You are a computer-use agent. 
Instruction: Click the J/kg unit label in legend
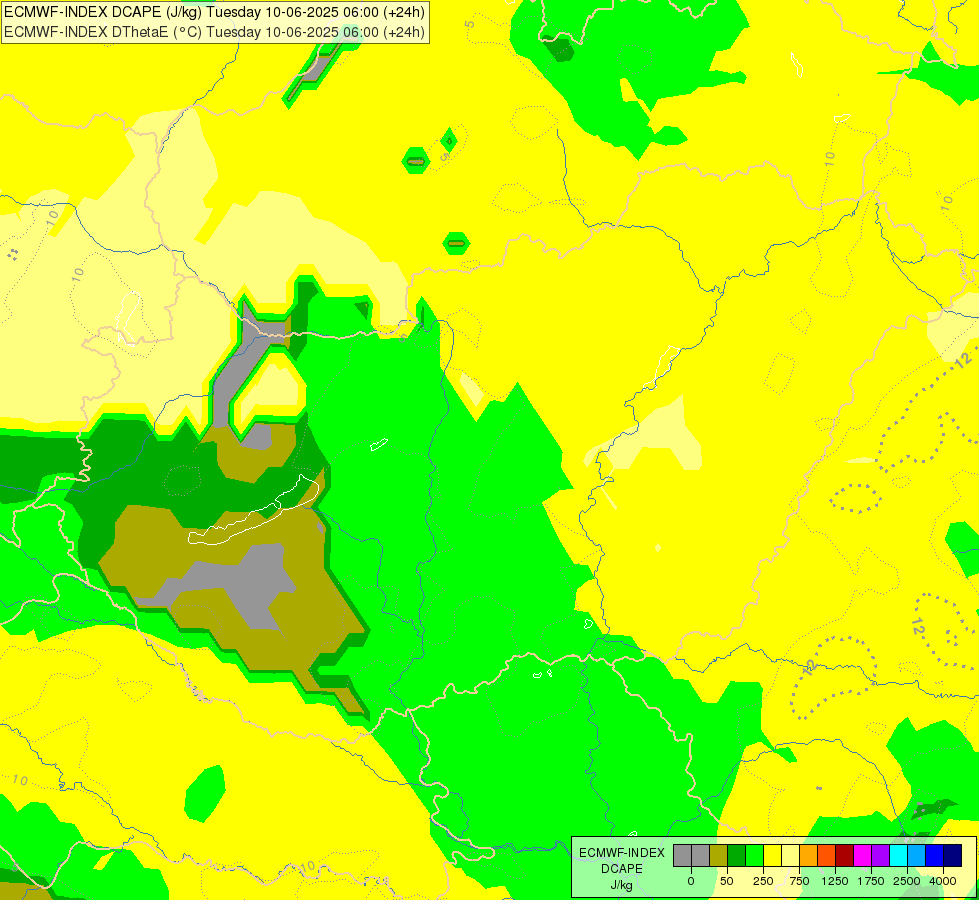tap(622, 885)
